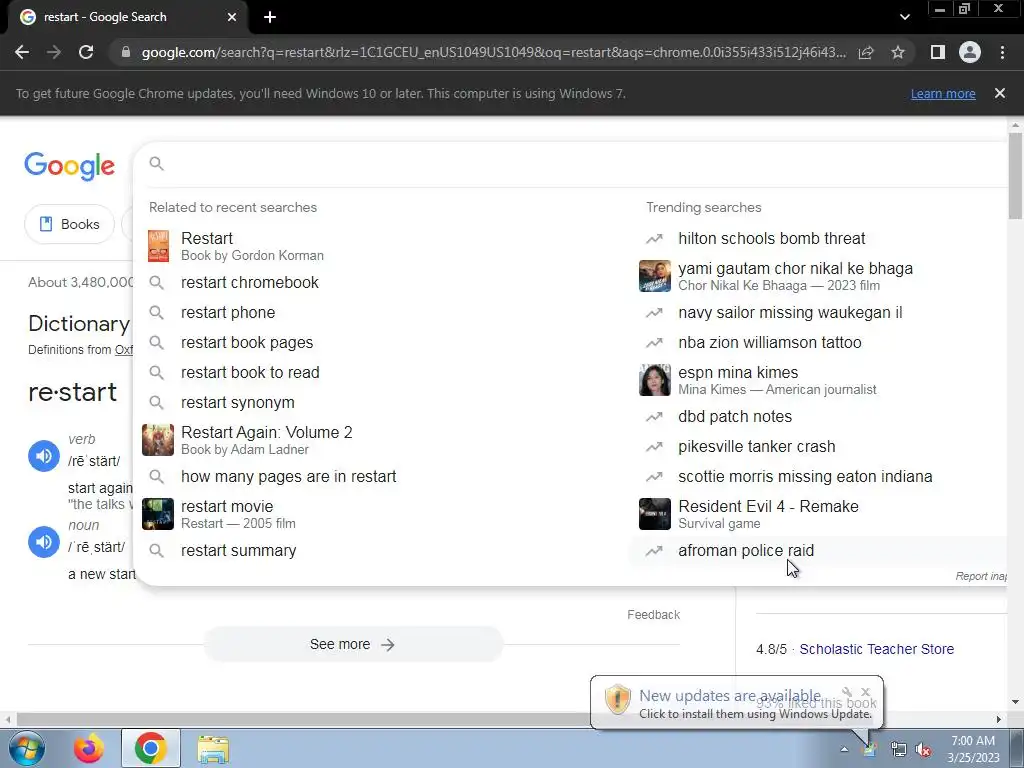The width and height of the screenshot is (1024, 768).
Task: Click the Resident Evil 4 thumbnail
Action: click(x=655, y=514)
